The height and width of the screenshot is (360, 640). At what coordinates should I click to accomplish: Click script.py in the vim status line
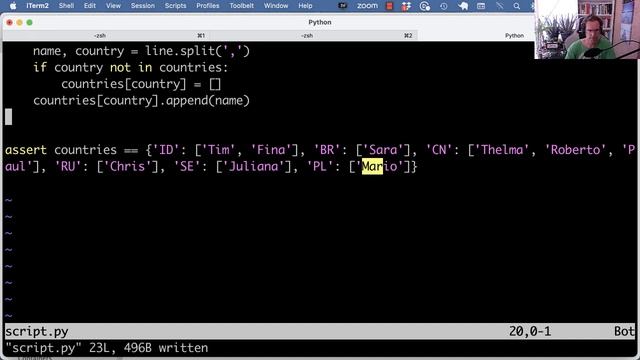click(37, 331)
